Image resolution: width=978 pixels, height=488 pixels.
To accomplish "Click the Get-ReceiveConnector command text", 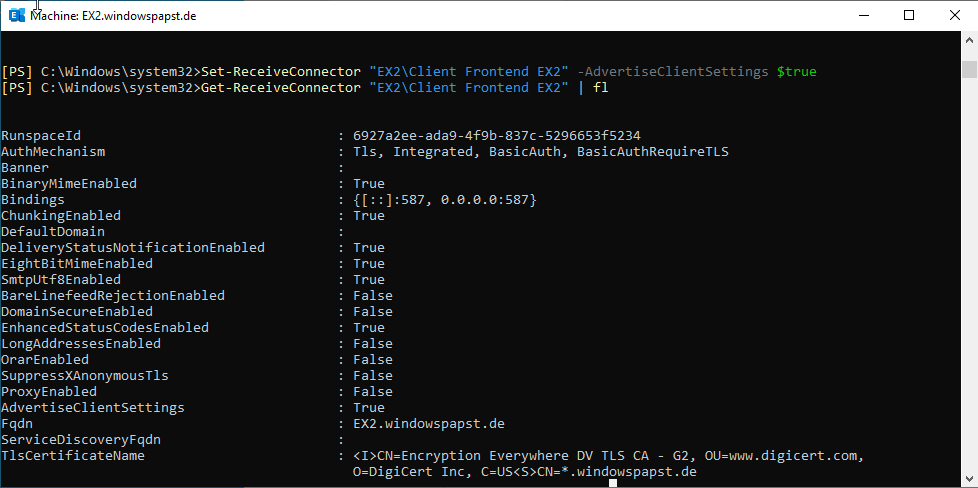I will [x=280, y=88].
